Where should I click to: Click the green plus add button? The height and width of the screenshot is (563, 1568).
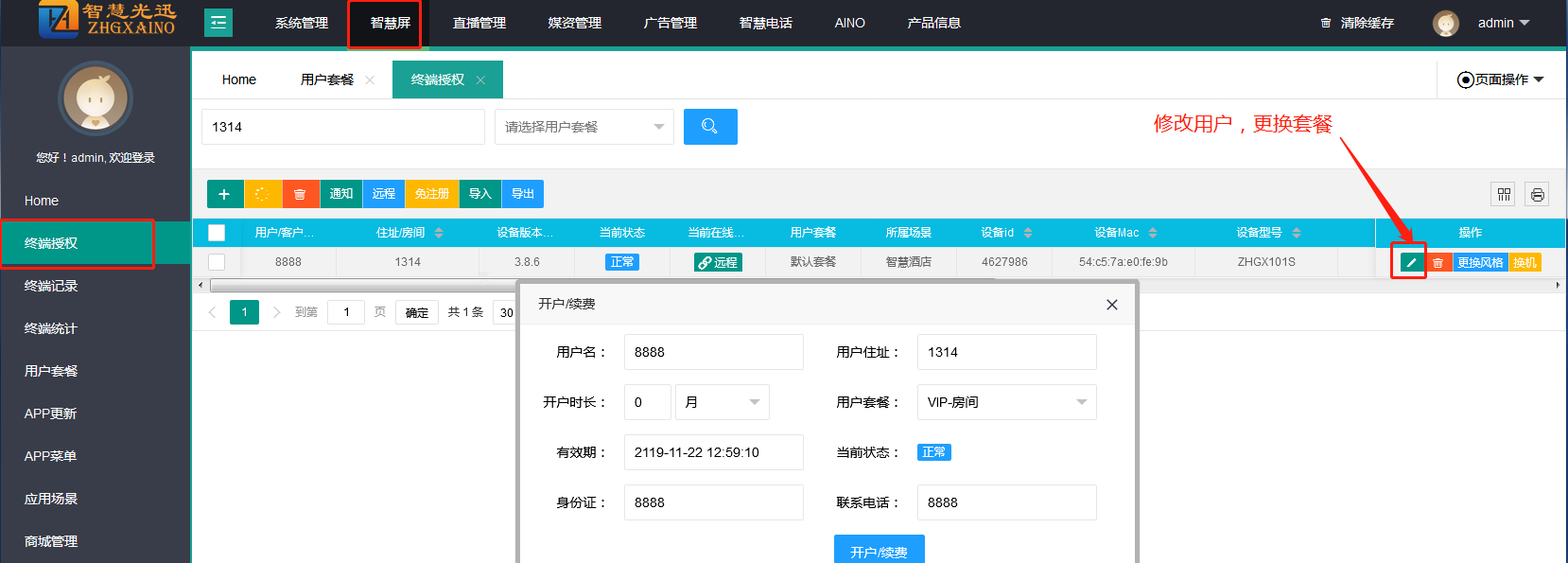coord(224,194)
